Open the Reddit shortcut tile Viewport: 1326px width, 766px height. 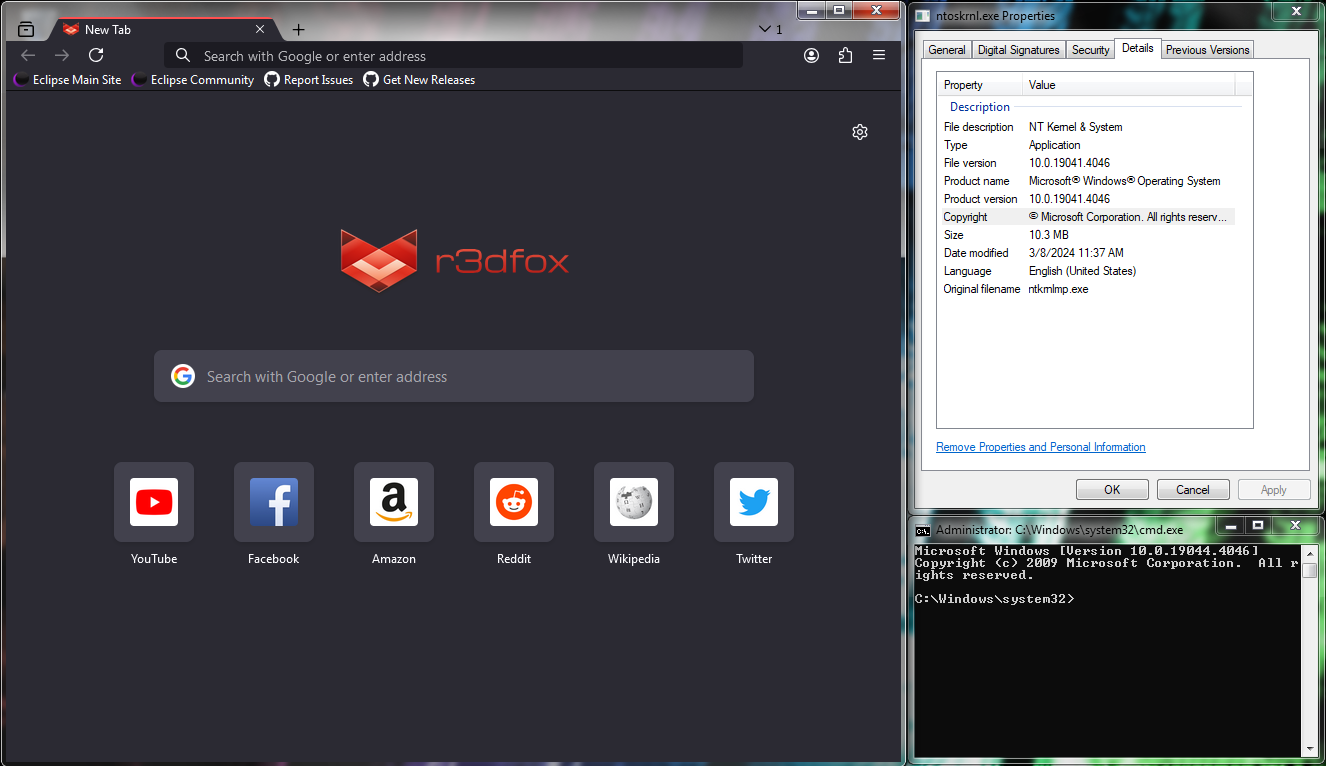tap(514, 502)
